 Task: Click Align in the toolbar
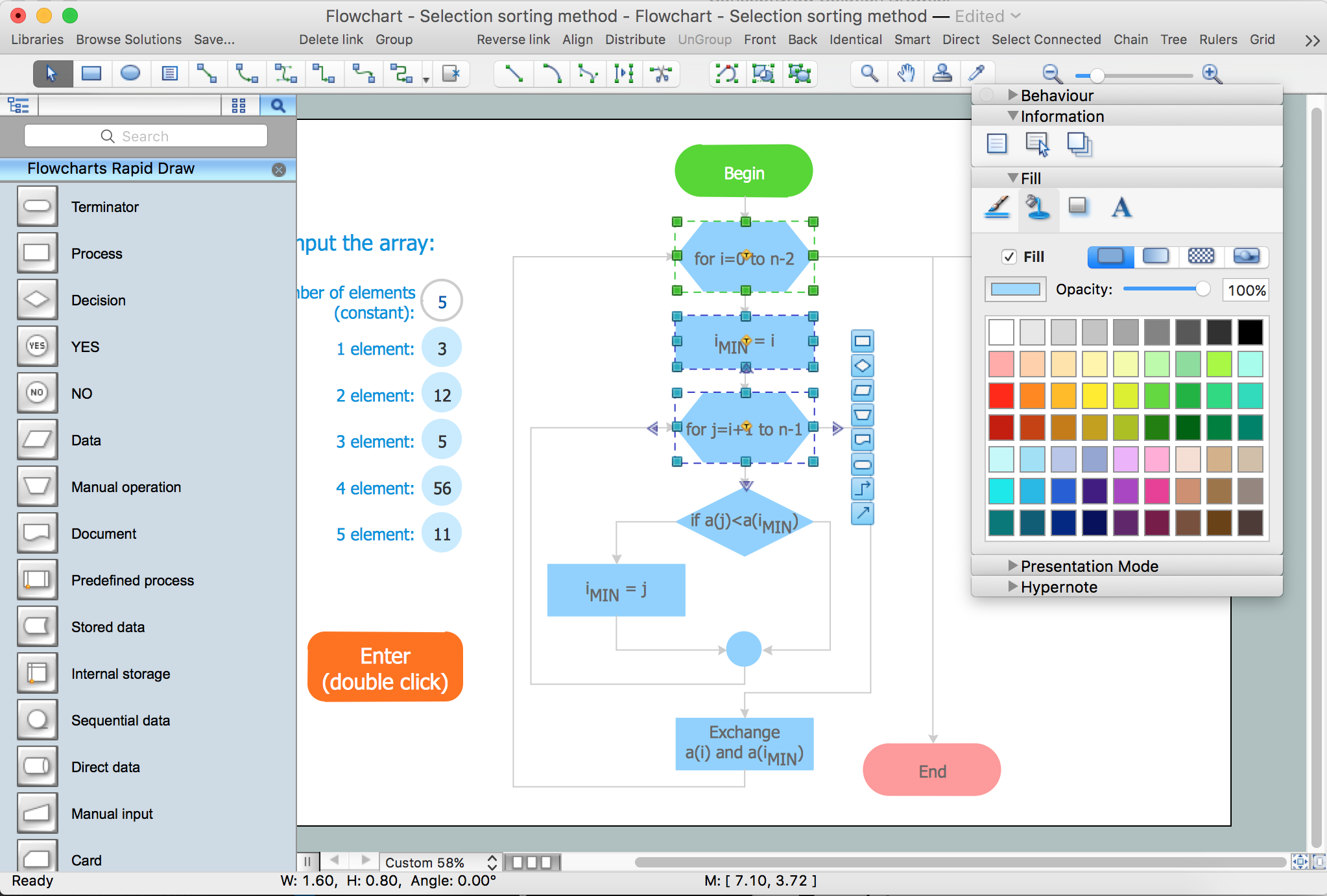point(577,40)
